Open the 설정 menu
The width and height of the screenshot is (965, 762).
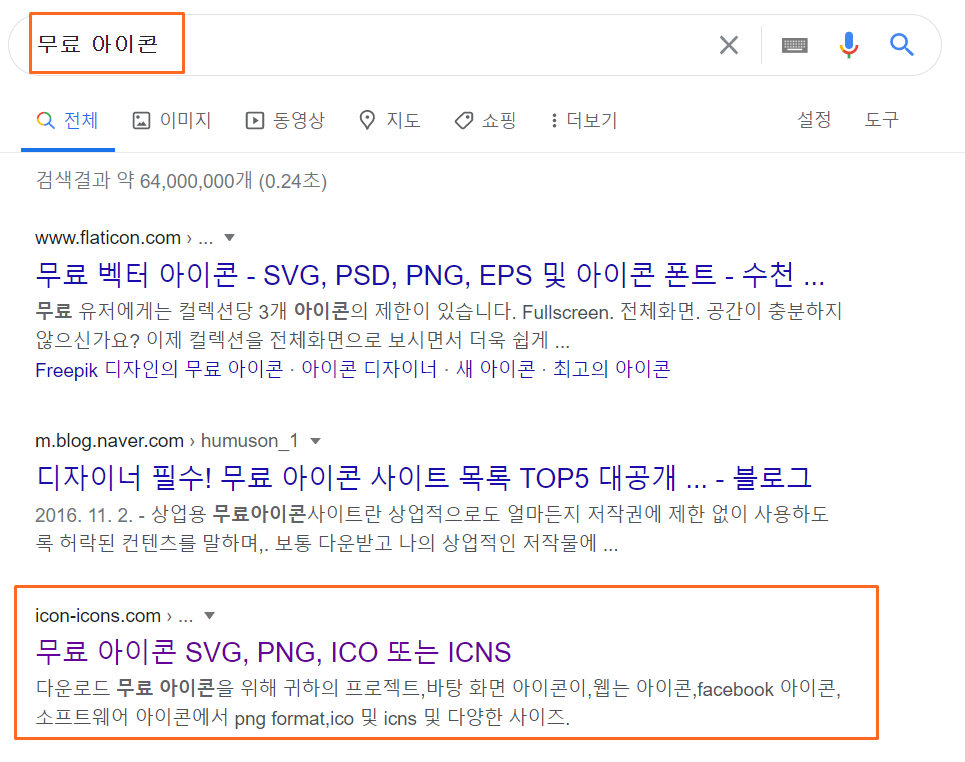(x=814, y=119)
